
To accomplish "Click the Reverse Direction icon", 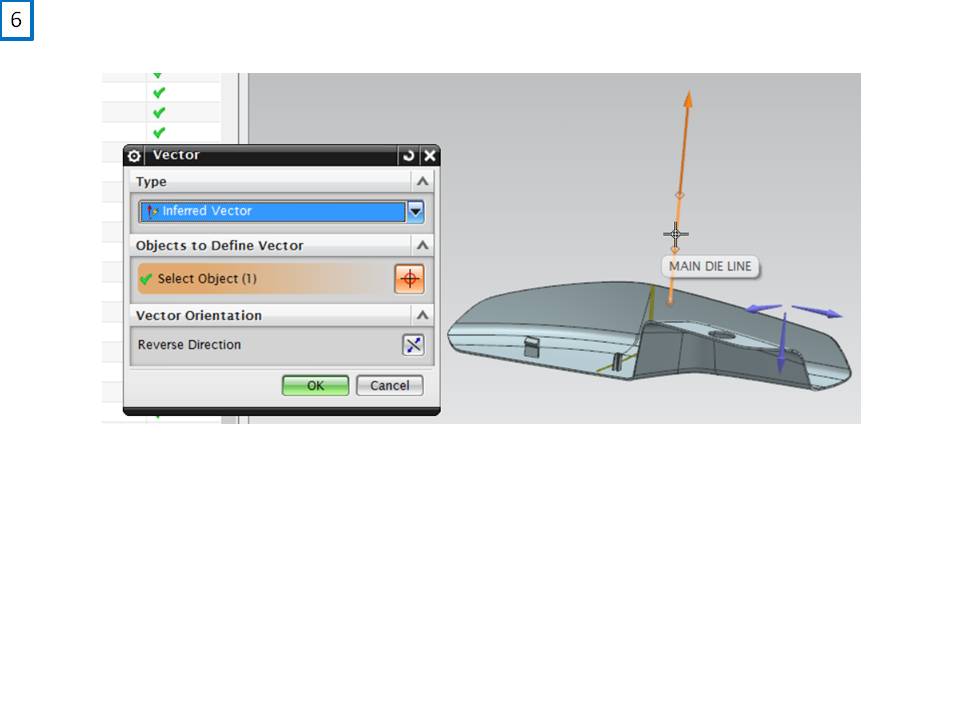I will click(413, 345).
